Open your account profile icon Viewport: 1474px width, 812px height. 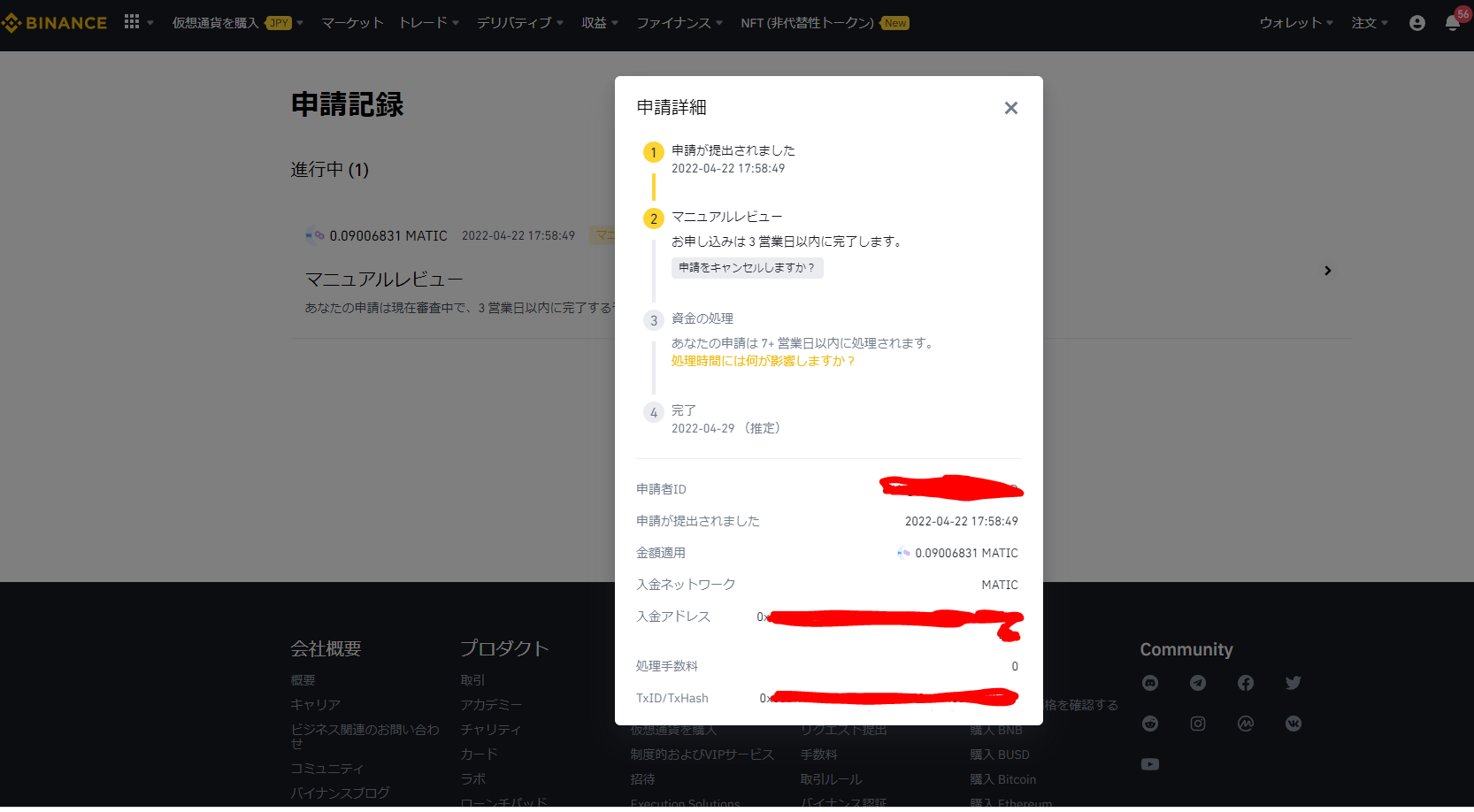1416,23
